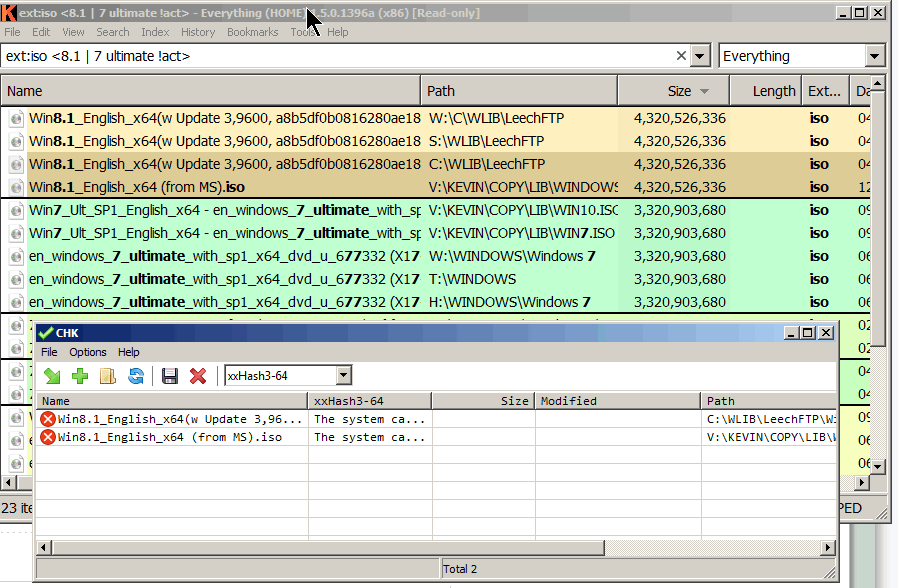Open the History menu in Everything
This screenshot has height=588, width=898.
[198, 32]
